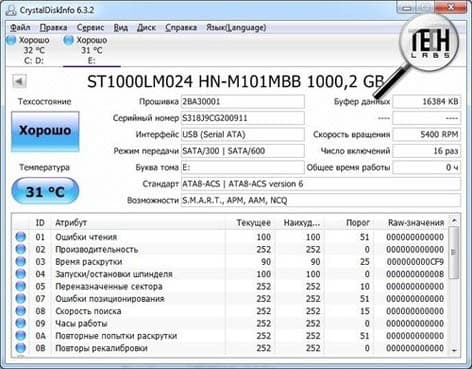Screen dimensions: 472x369
Task: Open the Диск menu
Action: point(146,27)
